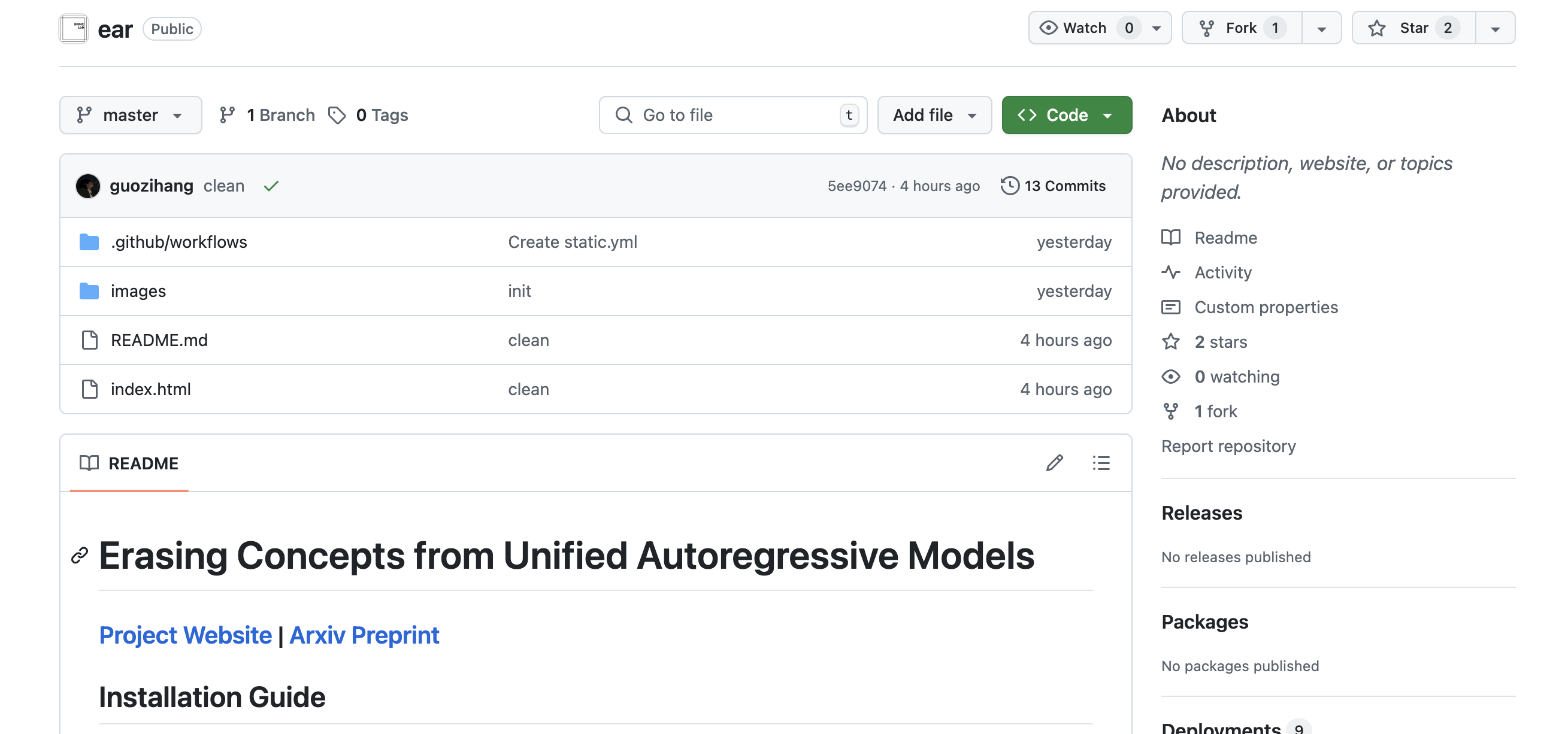The height and width of the screenshot is (734, 1568).
Task: Click the star icon beside 2 stars
Action: (1171, 341)
